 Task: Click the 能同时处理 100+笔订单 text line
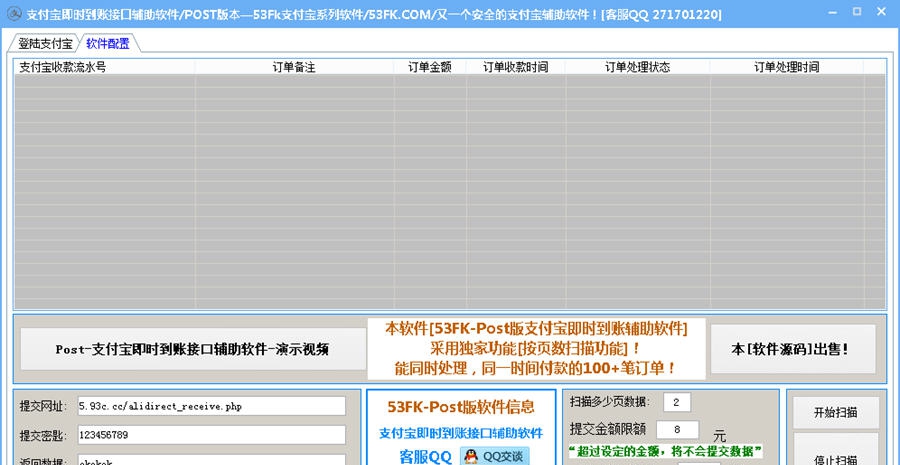coord(534,368)
